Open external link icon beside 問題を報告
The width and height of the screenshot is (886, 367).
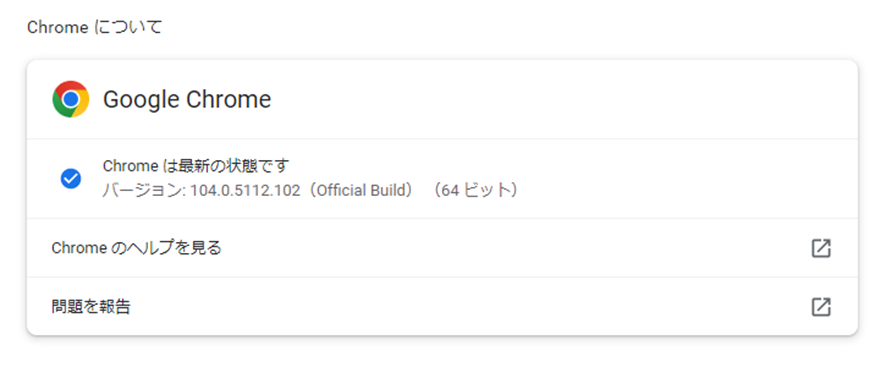pyautogui.click(x=821, y=306)
